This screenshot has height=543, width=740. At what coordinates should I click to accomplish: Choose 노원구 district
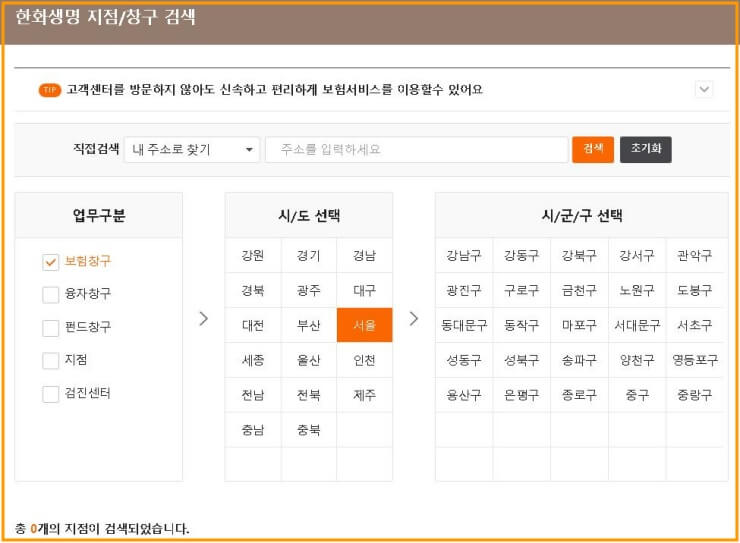[x=637, y=290]
